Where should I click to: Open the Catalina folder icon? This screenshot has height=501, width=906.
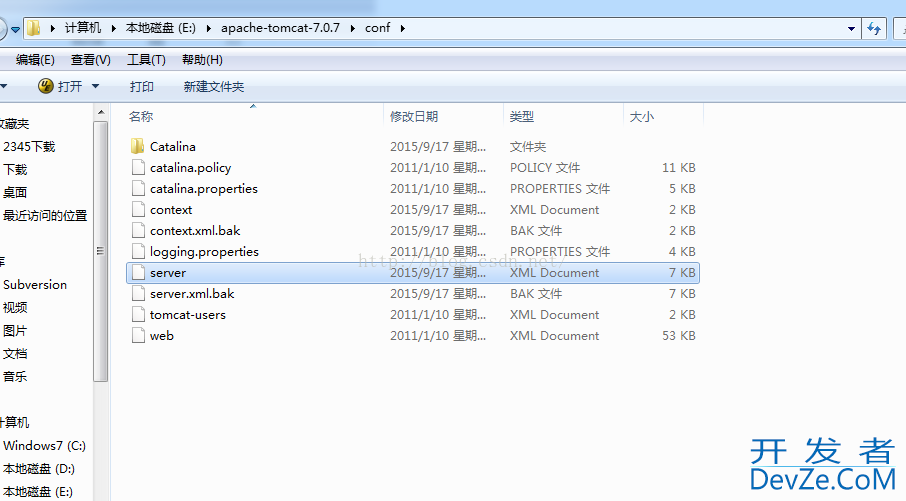[x=138, y=146]
